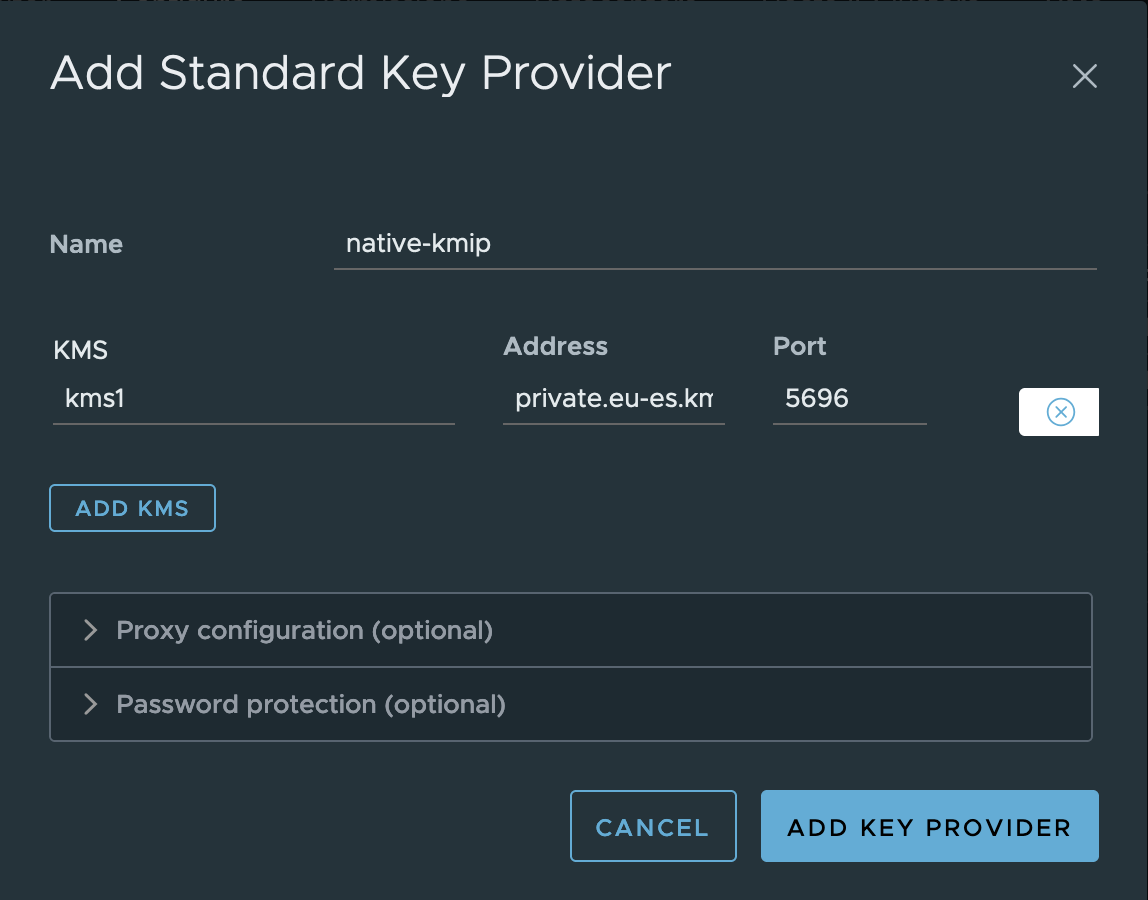Click the "Port" column label
The height and width of the screenshot is (900, 1148).
(799, 347)
